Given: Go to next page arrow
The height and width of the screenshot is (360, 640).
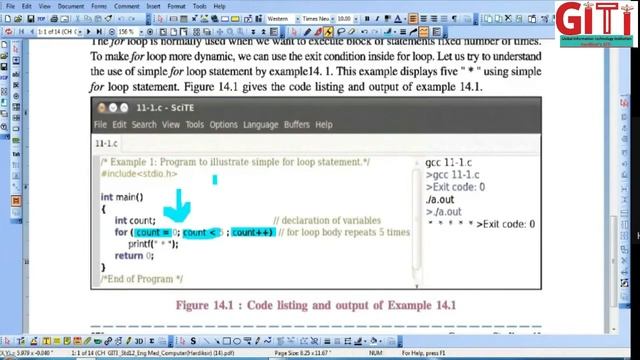Looking at the screenshot, I should tap(89, 31).
